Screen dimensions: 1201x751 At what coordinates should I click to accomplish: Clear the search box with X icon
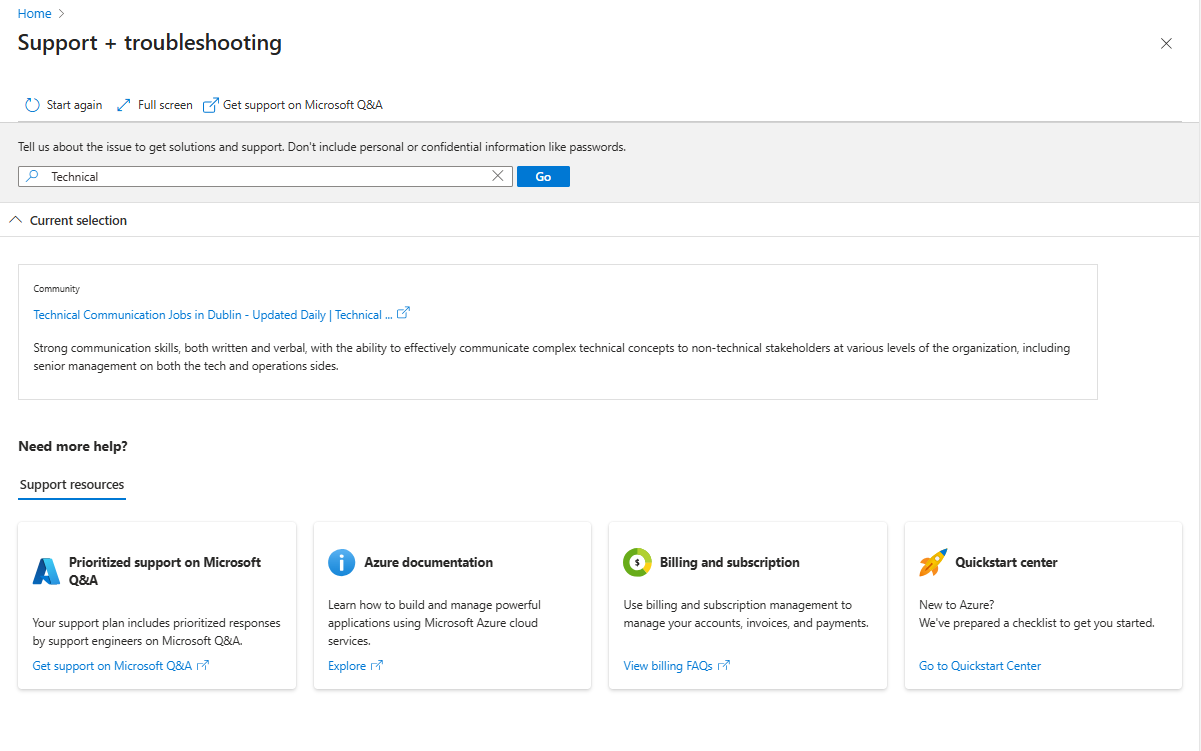click(x=498, y=176)
